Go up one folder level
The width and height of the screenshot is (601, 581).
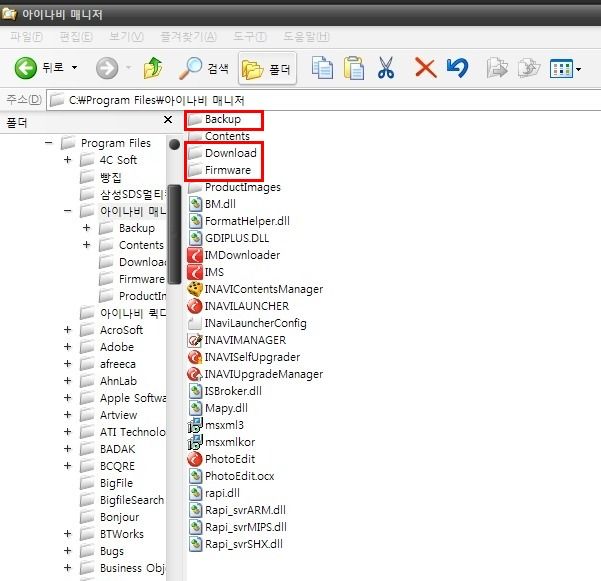point(153,68)
